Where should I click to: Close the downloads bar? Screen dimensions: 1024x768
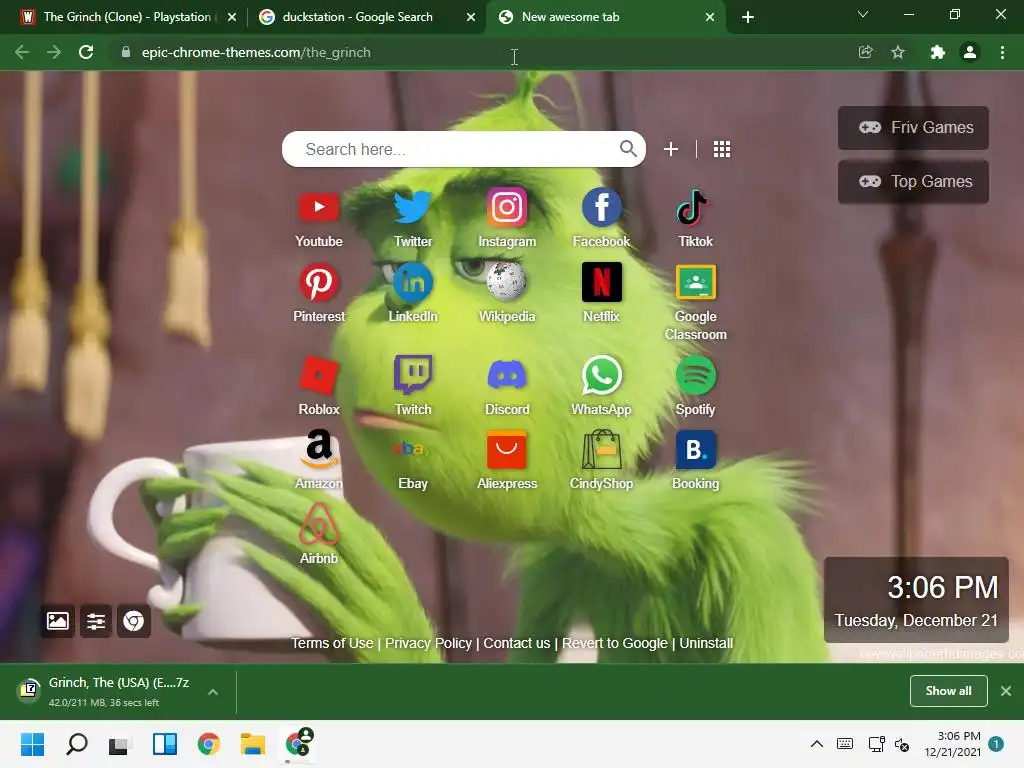tap(1006, 691)
